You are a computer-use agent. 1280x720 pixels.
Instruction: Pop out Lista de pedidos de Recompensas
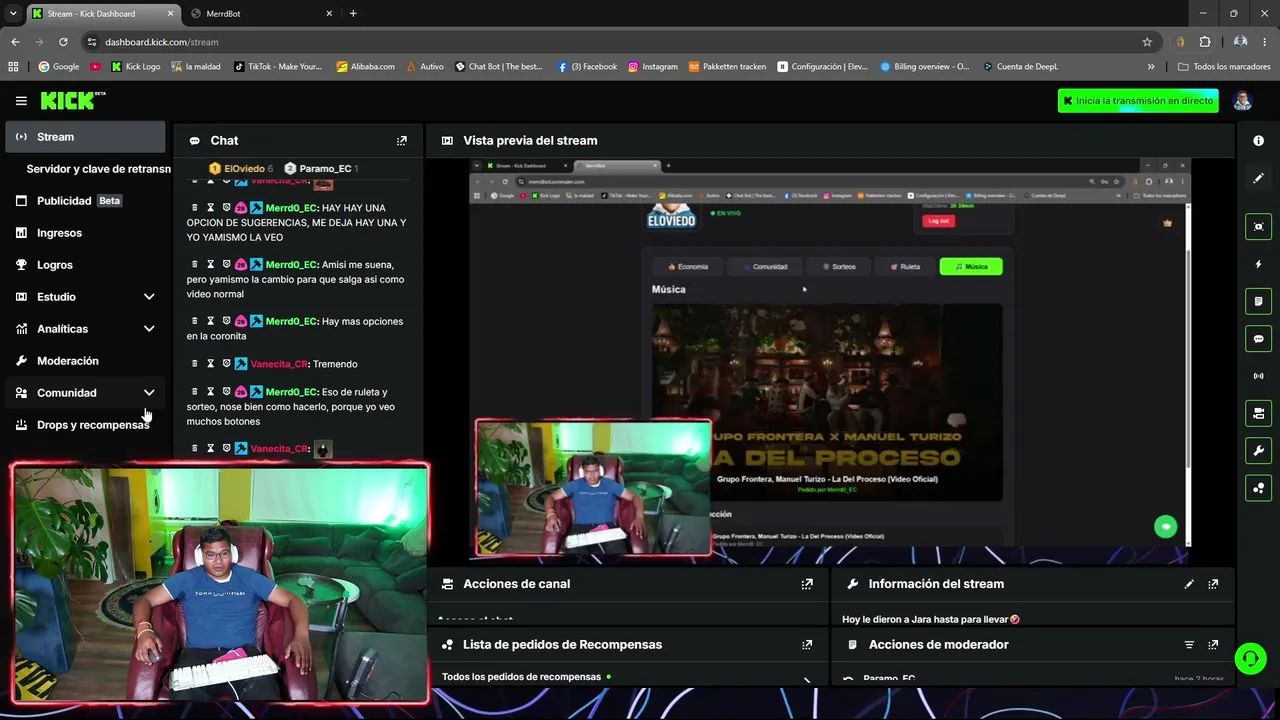(807, 645)
